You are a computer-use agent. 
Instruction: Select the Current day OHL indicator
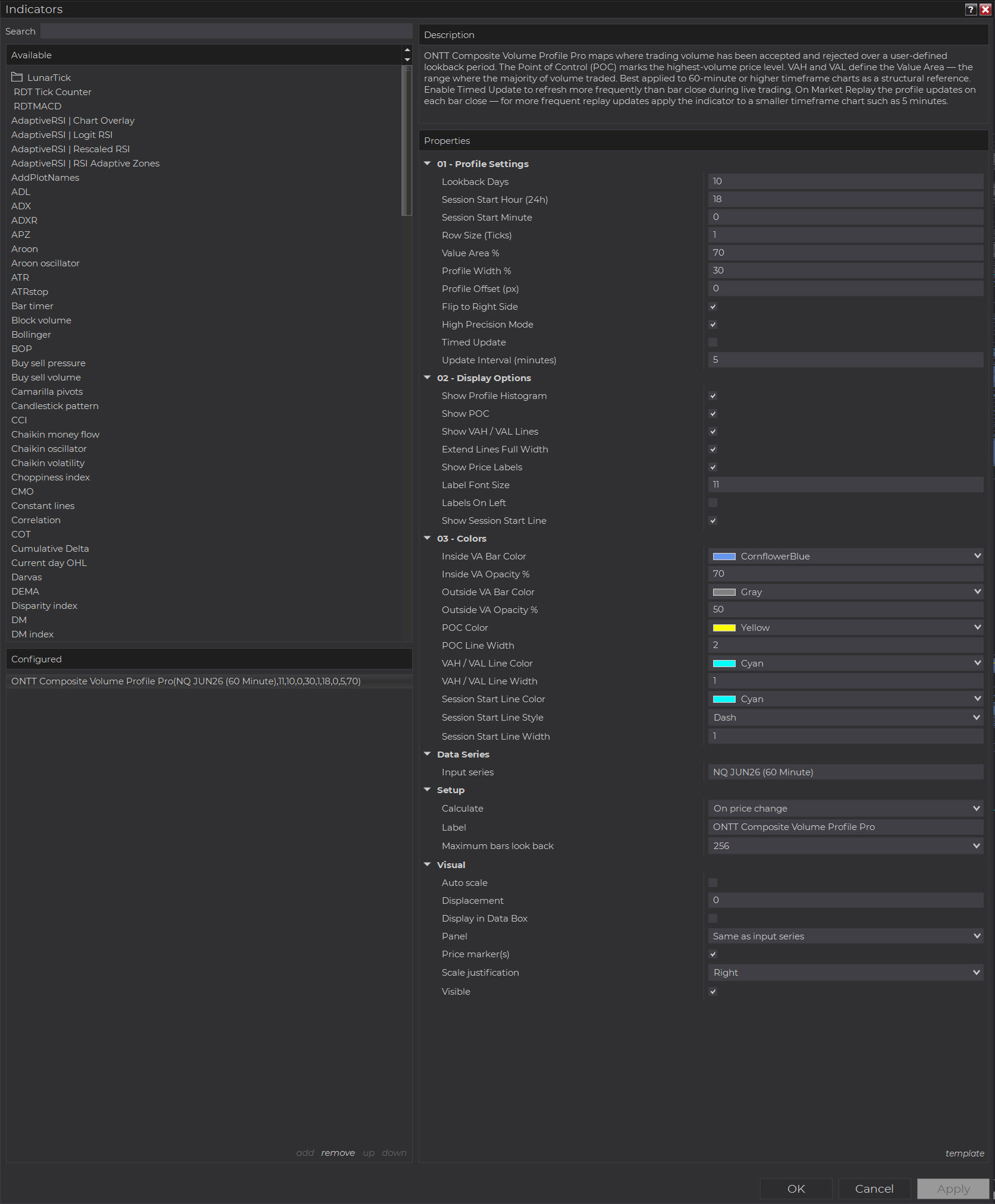49,563
